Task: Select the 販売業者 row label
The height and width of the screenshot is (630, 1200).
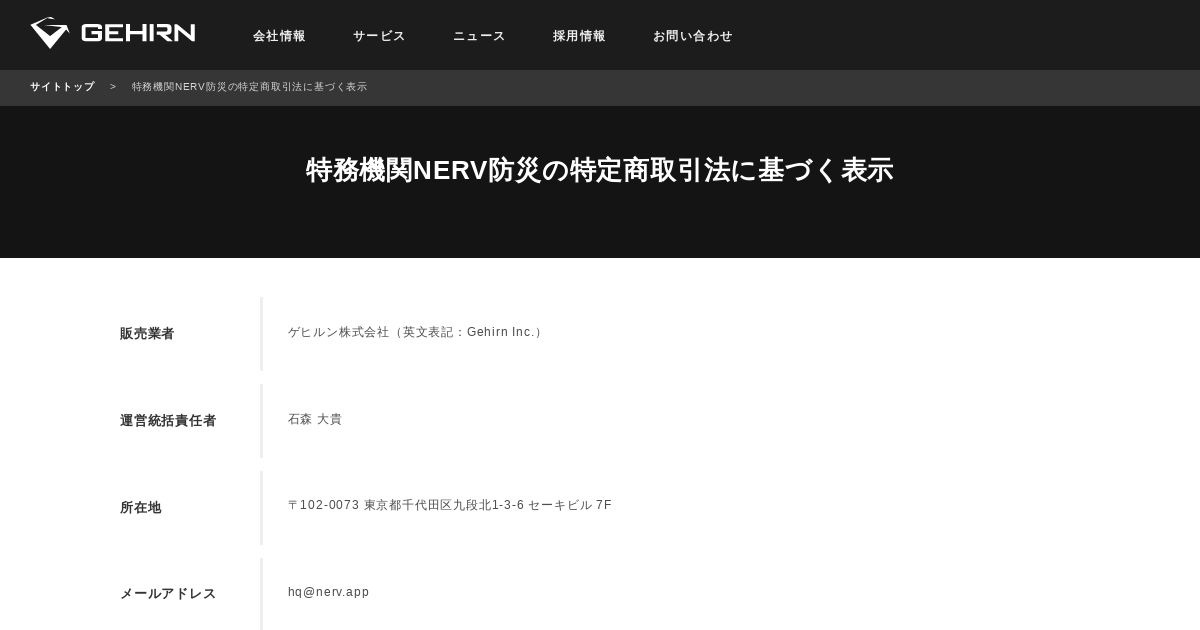Action: coord(147,334)
